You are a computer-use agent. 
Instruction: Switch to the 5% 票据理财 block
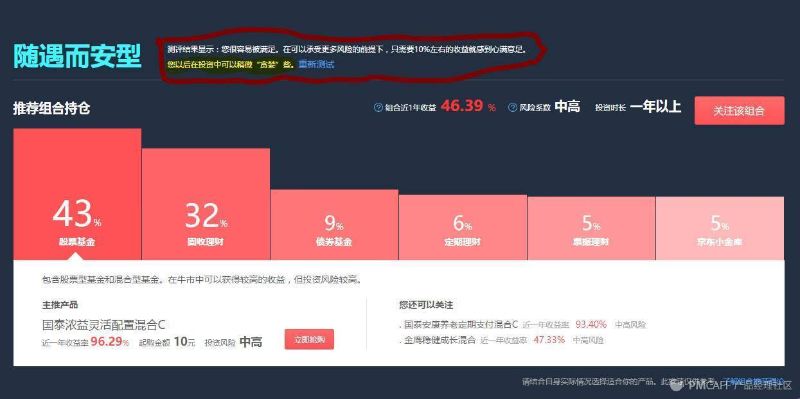coord(591,229)
